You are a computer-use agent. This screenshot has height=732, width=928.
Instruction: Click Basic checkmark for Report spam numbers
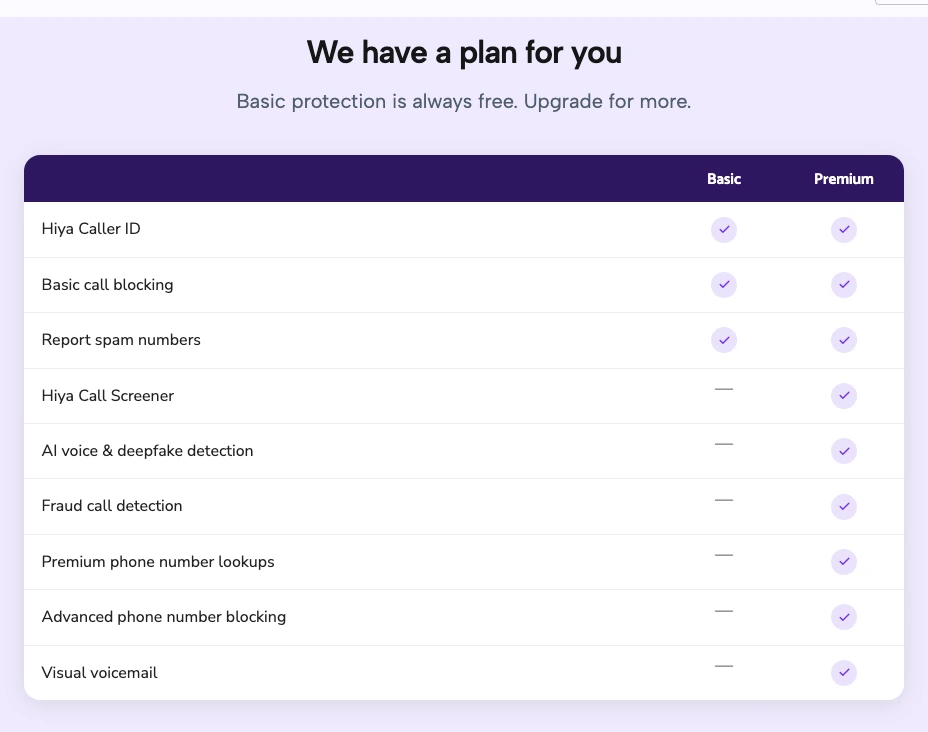(724, 340)
